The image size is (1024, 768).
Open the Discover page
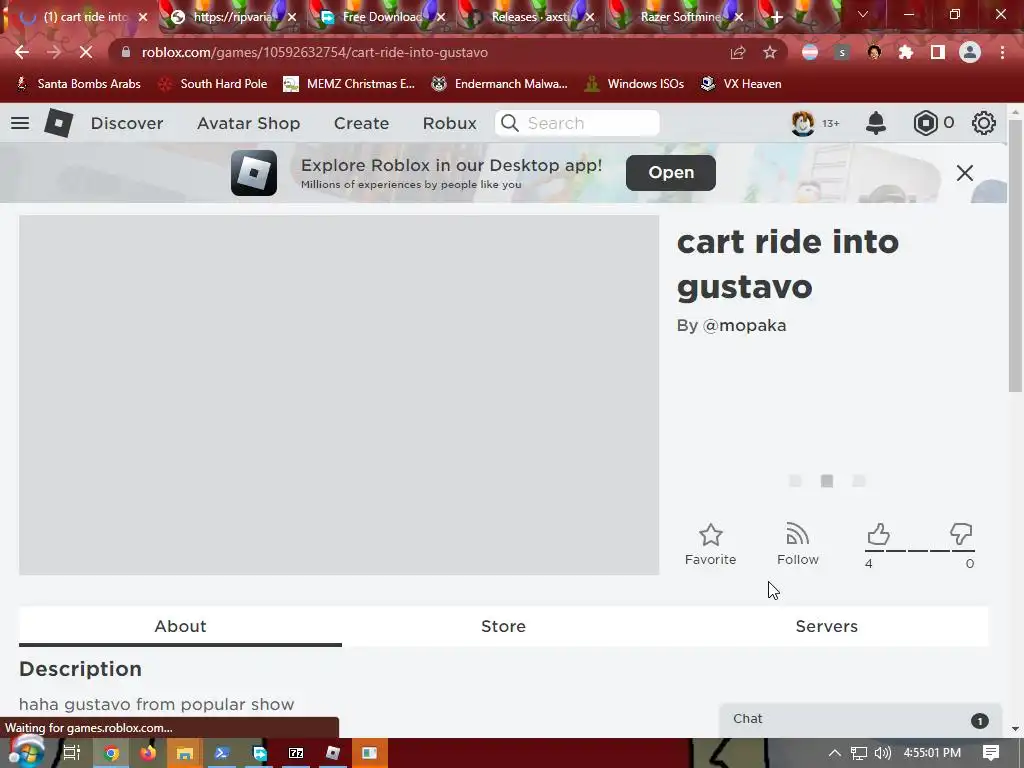[127, 123]
